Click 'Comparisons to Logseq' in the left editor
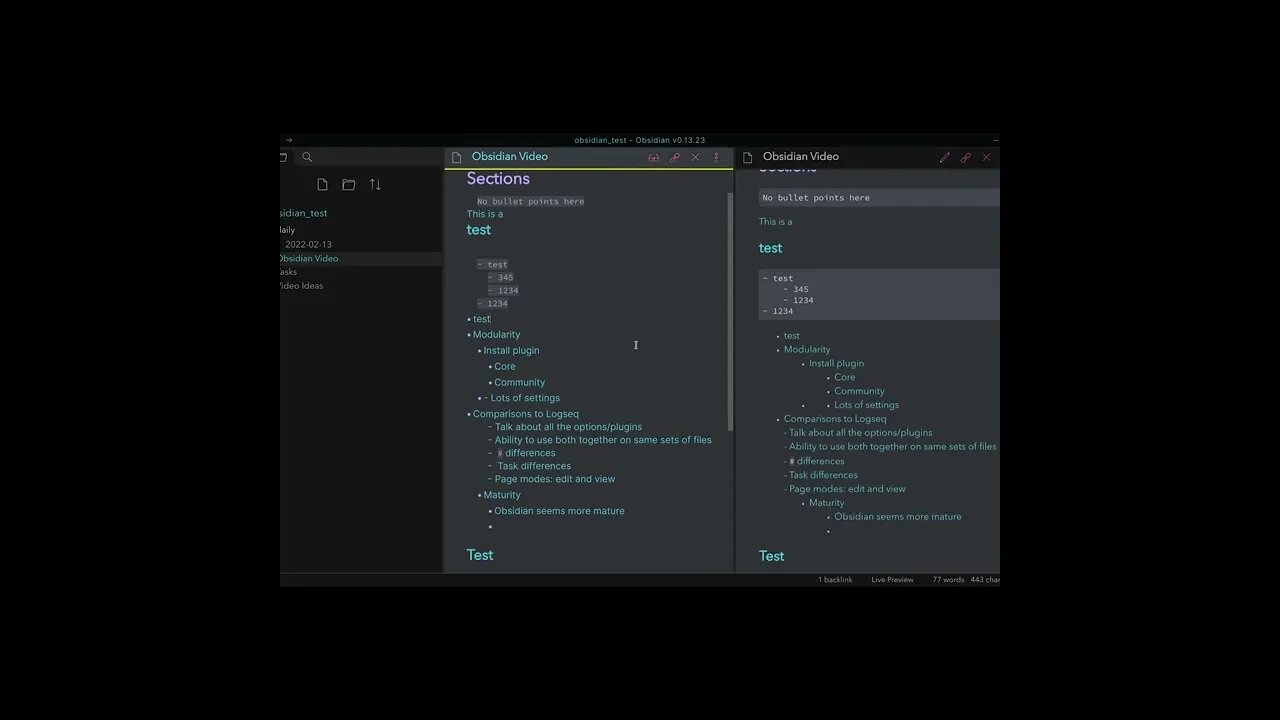 [x=526, y=414]
